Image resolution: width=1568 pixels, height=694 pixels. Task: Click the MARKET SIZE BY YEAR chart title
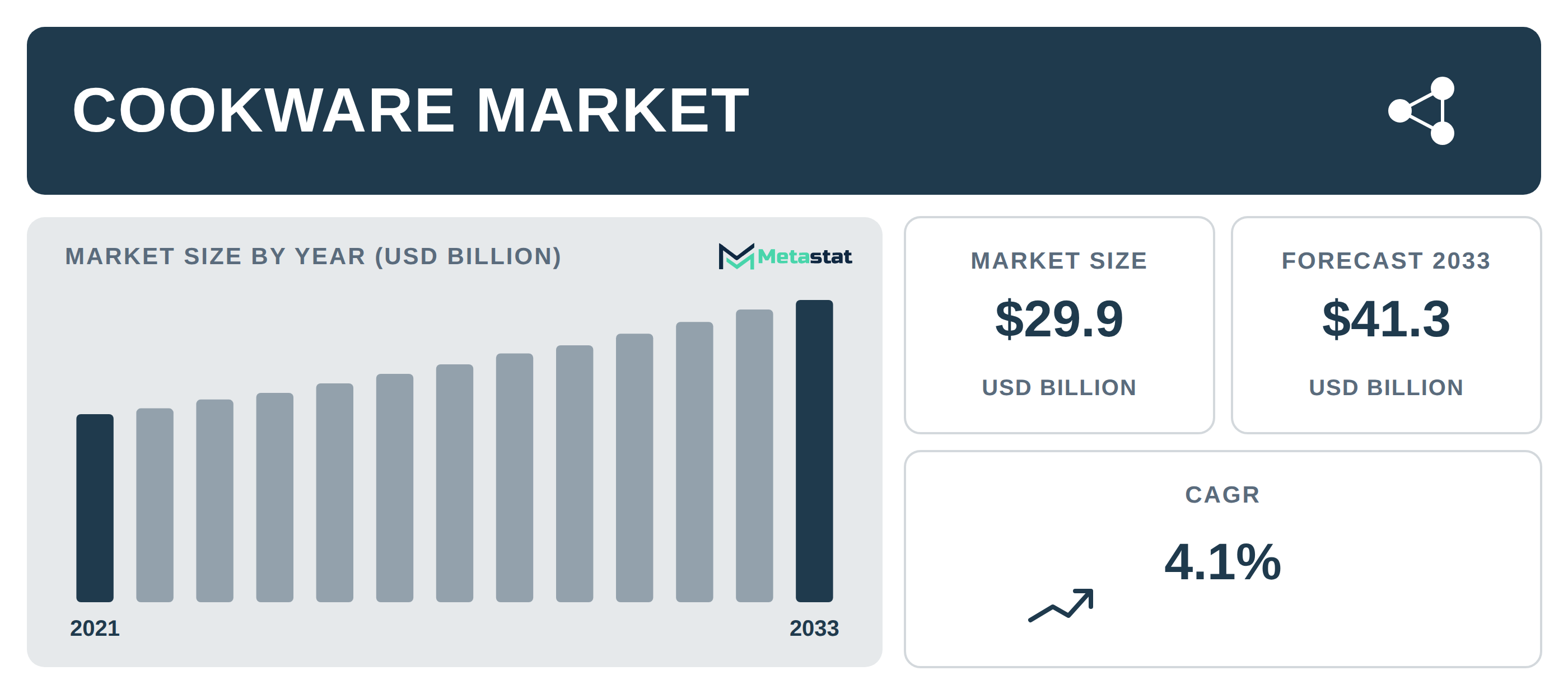pos(314,257)
